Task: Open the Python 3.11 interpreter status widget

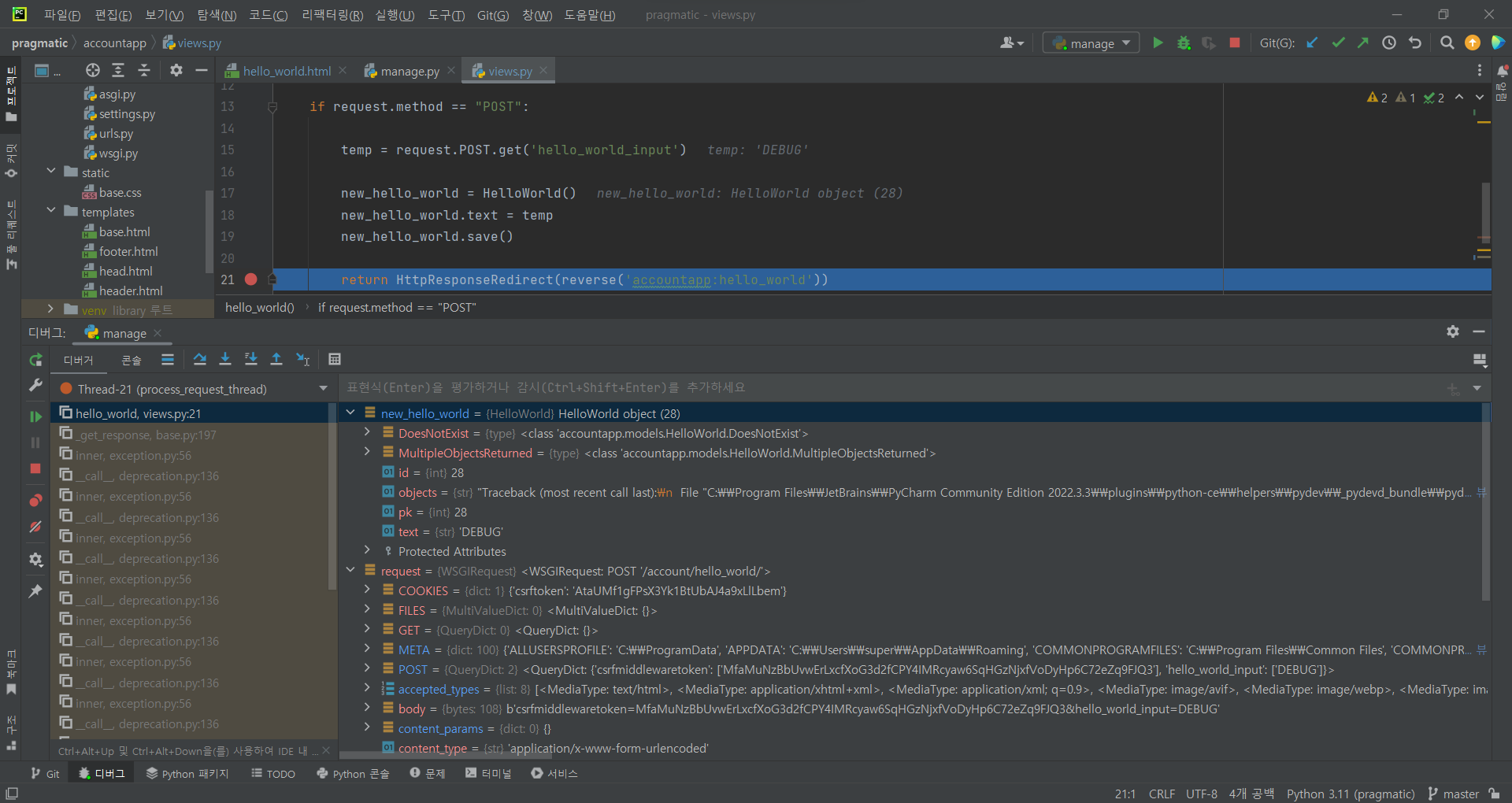Action: pyautogui.click(x=1350, y=794)
